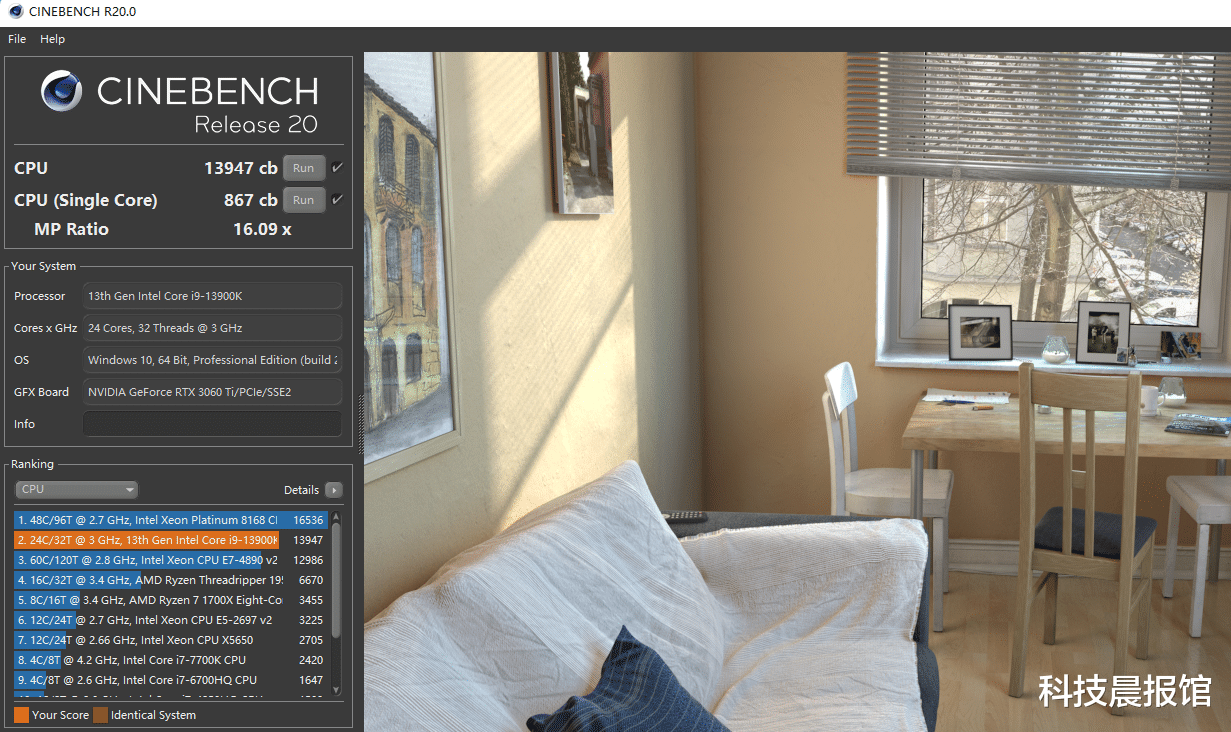
Task: Open the Help menu
Action: 52,39
